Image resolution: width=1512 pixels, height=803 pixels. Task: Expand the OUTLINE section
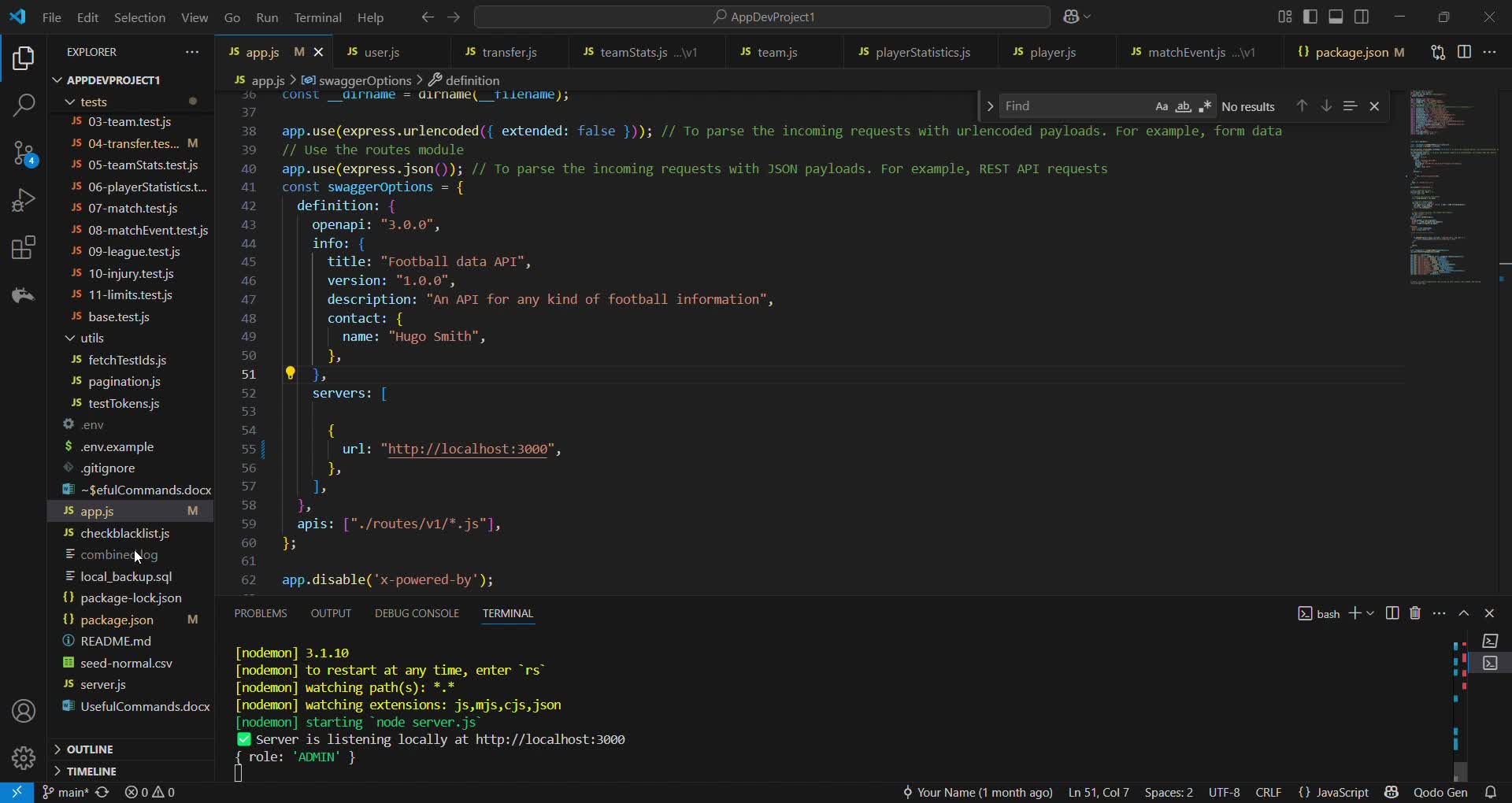point(90,749)
